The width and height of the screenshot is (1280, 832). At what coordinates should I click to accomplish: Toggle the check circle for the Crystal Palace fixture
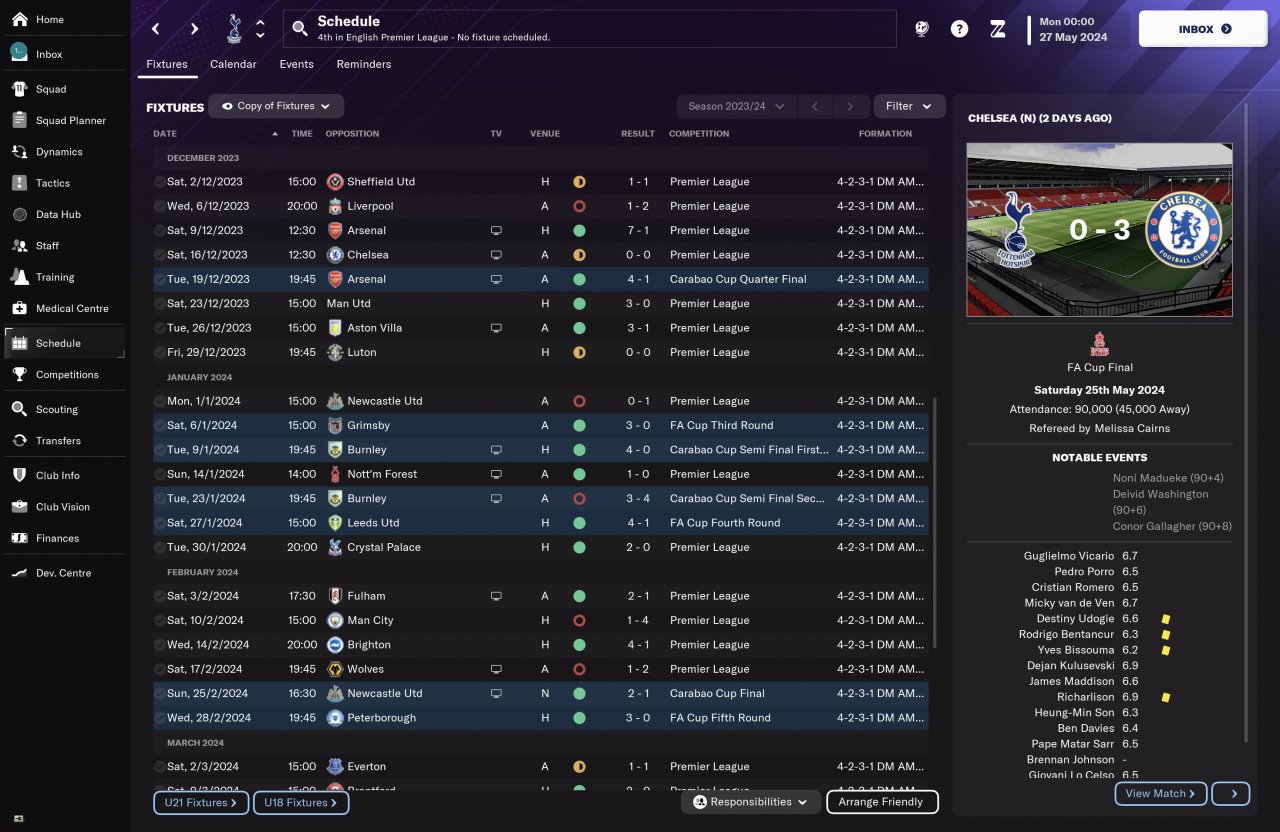coord(160,547)
